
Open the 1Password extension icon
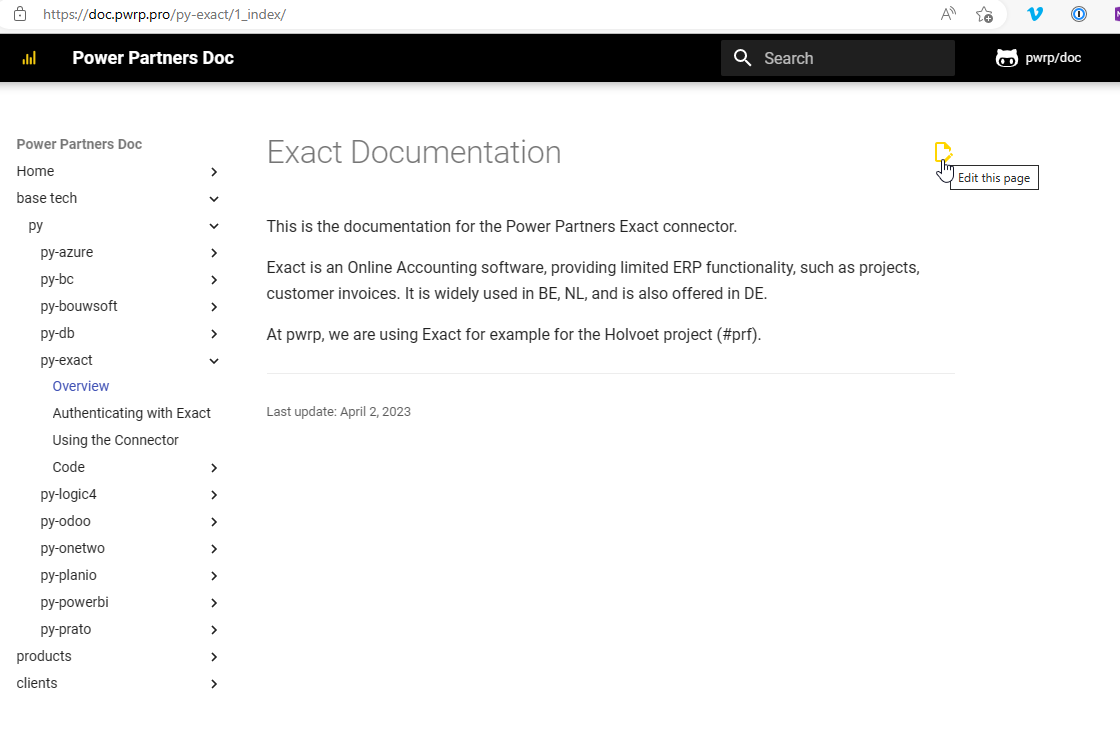tap(1079, 14)
